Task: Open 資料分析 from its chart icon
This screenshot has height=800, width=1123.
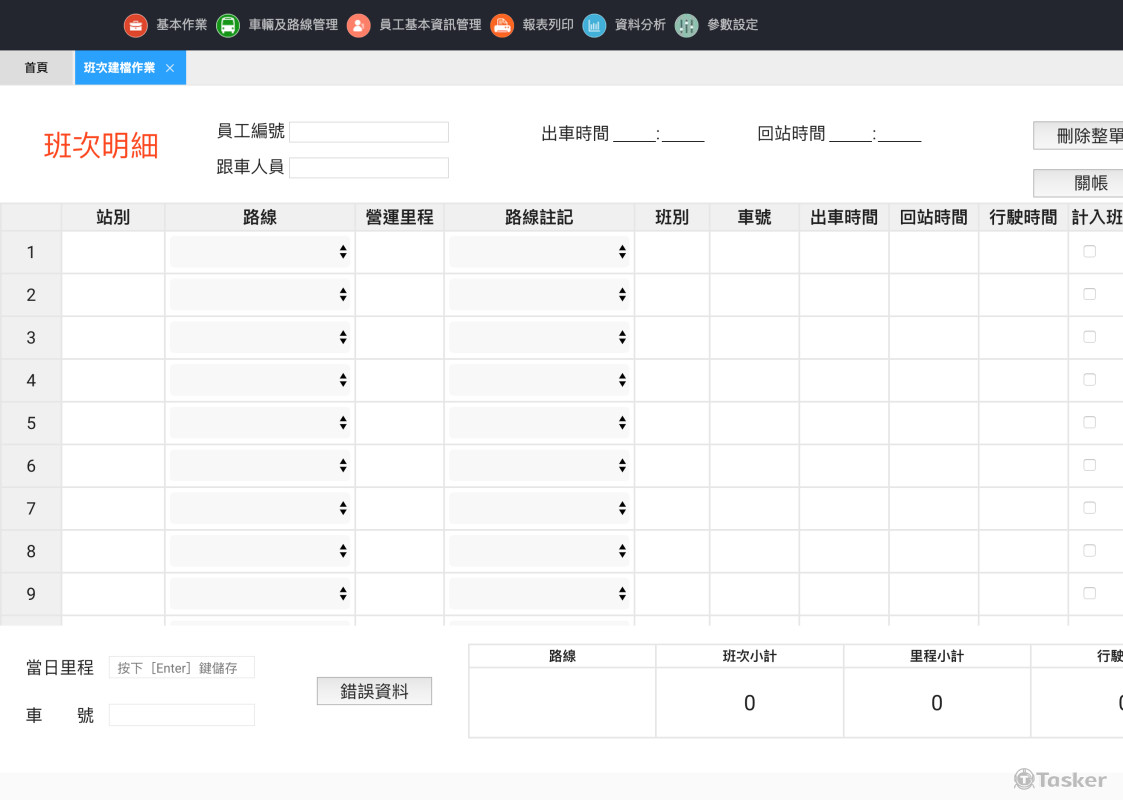Action: click(x=594, y=25)
